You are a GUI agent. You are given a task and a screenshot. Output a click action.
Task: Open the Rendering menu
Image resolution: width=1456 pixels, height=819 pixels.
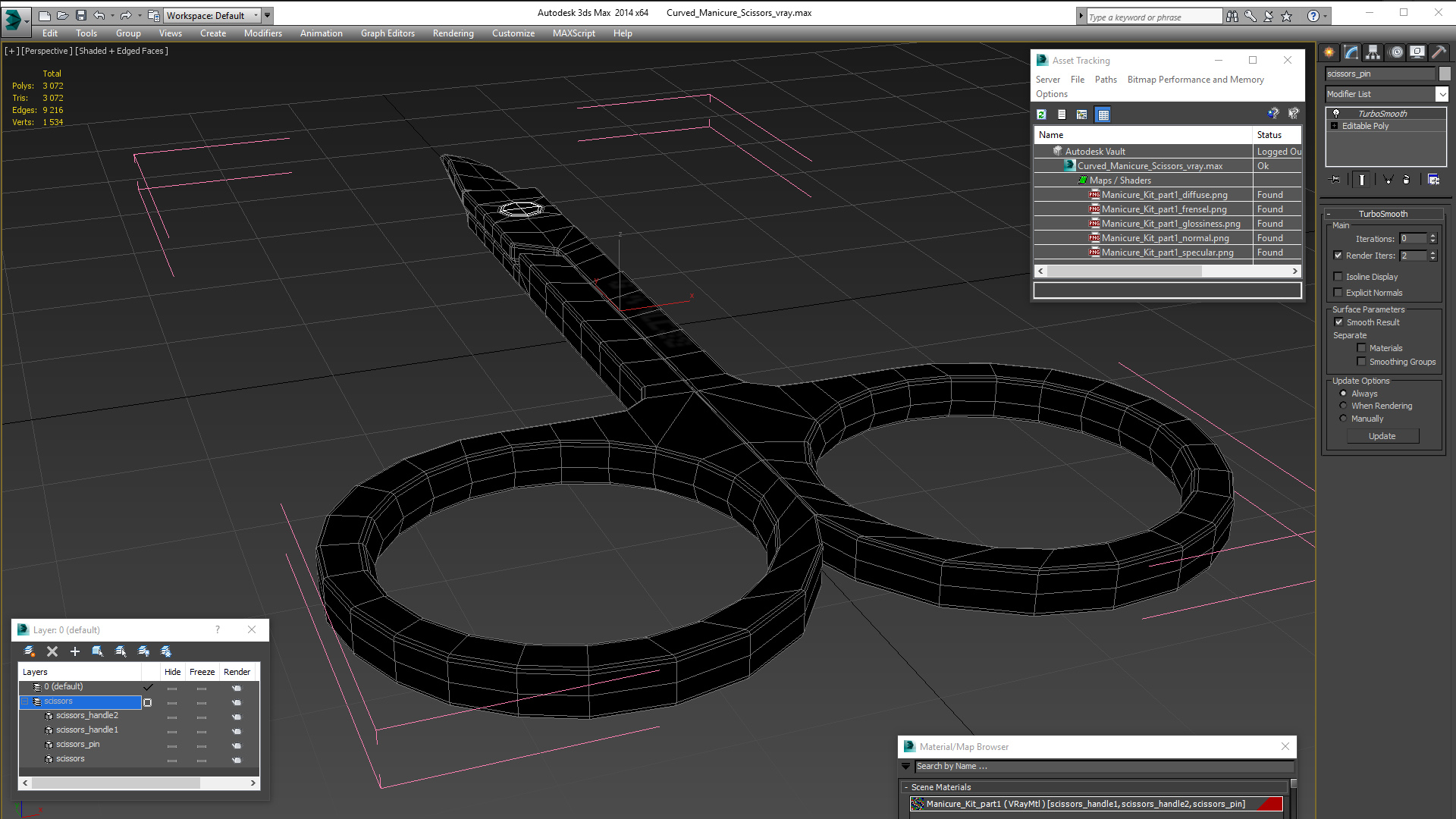pyautogui.click(x=453, y=33)
